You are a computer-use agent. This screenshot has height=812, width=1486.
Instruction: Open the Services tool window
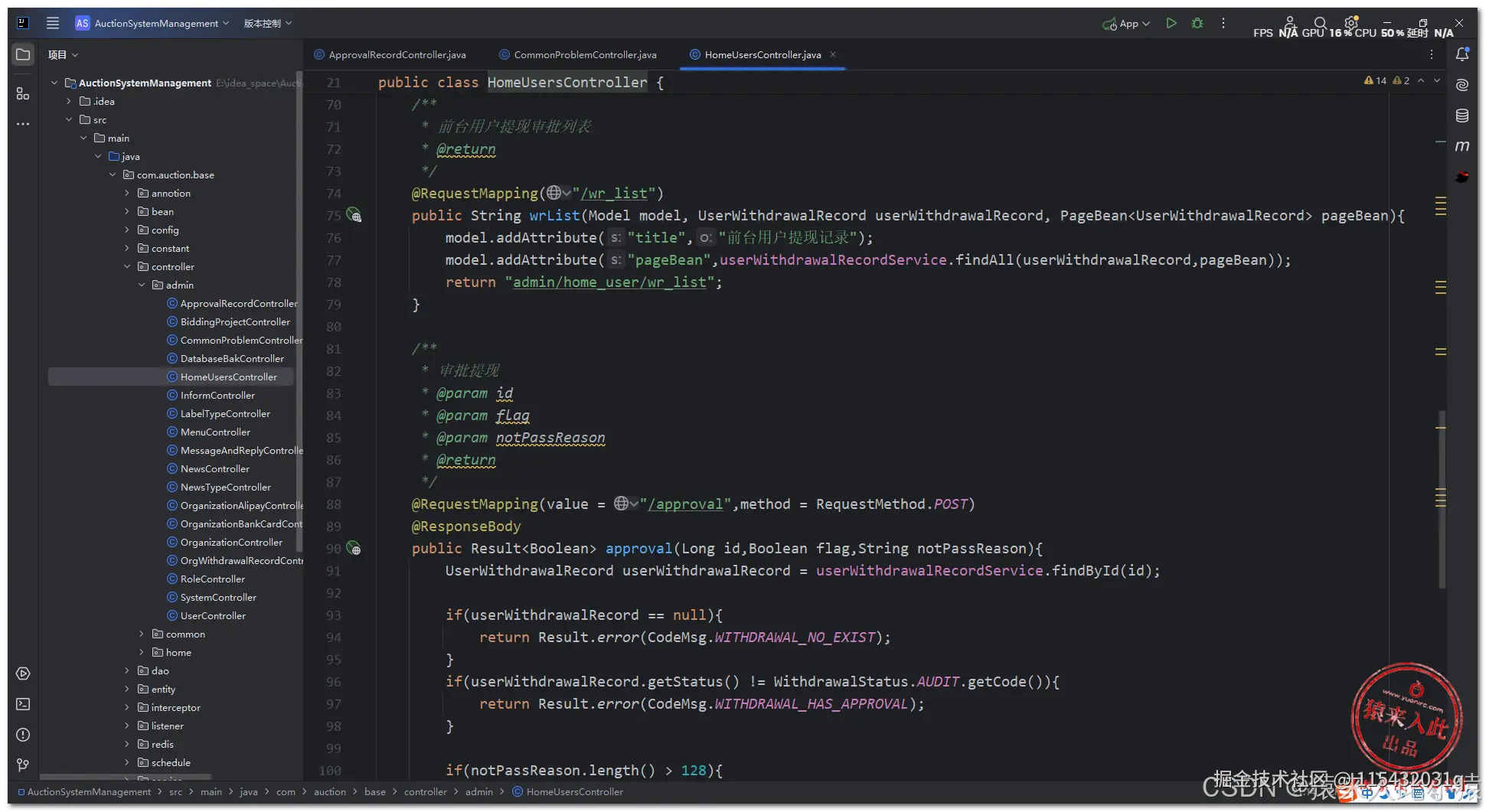point(23,673)
